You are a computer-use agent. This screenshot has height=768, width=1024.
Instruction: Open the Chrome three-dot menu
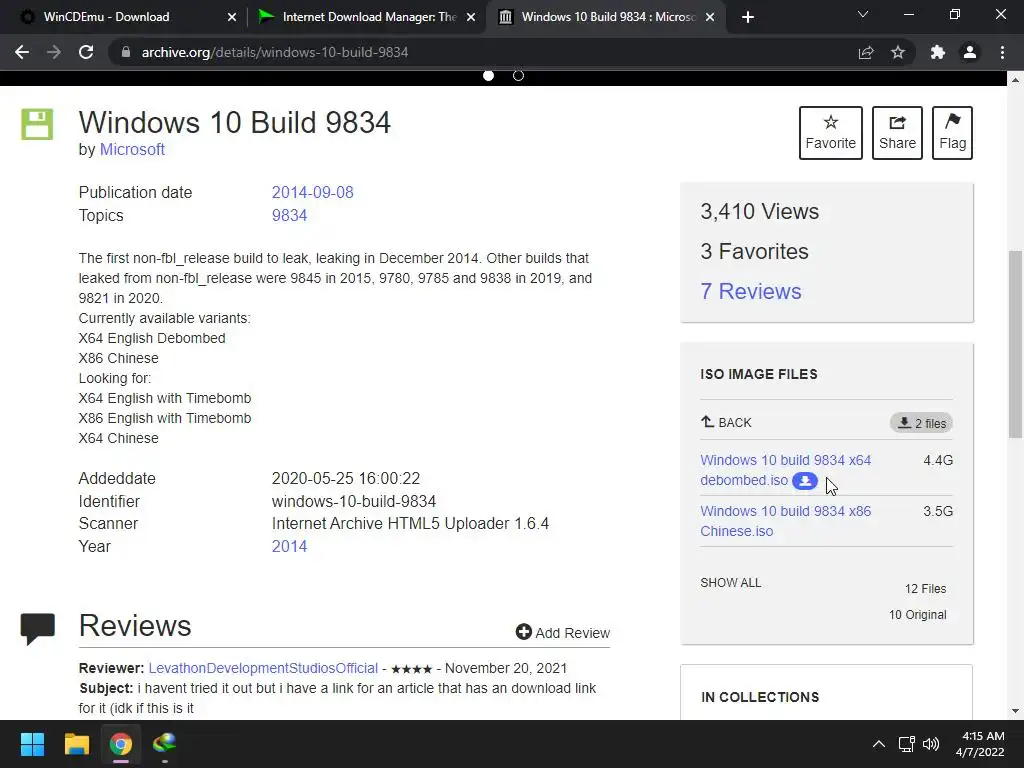[x=1002, y=52]
